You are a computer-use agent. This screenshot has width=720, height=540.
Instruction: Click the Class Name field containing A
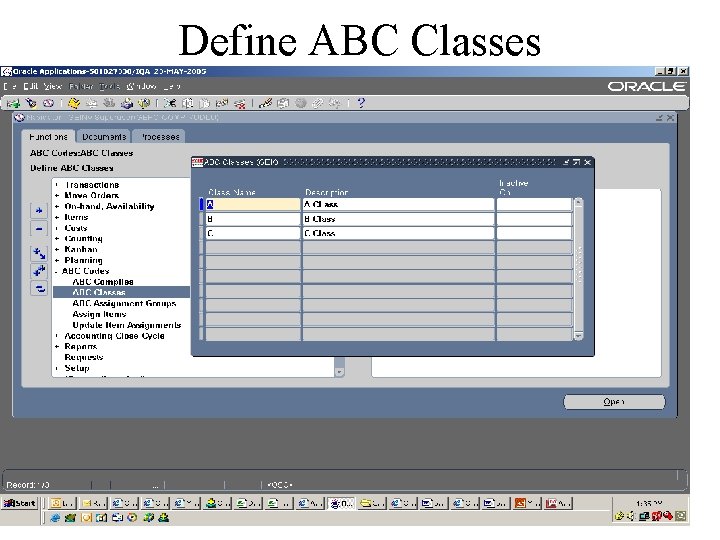[253, 204]
